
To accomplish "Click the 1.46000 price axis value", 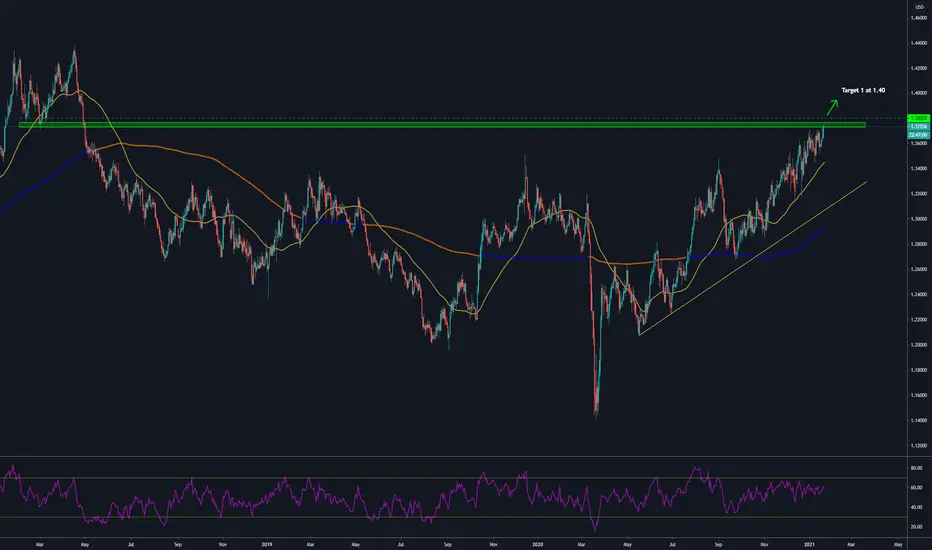I will click(x=919, y=18).
